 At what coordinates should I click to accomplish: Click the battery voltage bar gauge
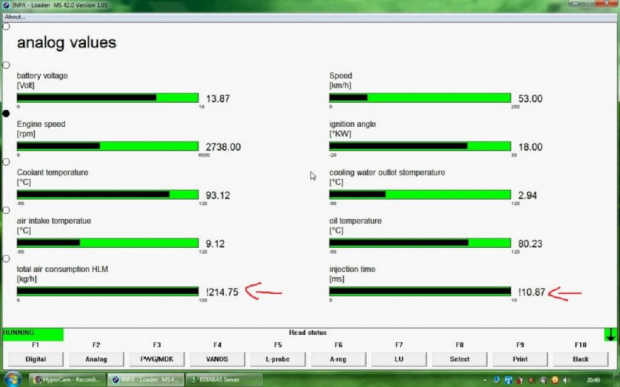pos(108,98)
